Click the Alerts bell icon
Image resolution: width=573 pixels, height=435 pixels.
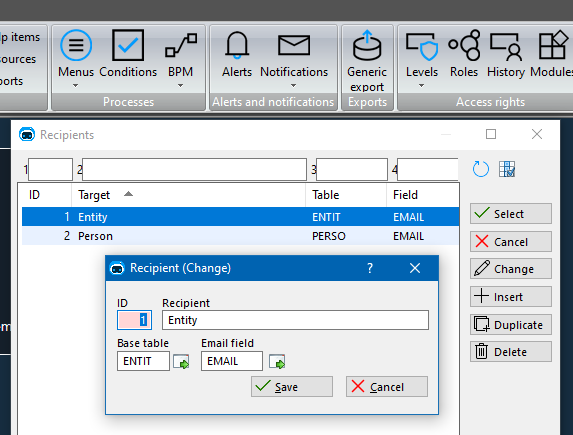tap(237, 45)
